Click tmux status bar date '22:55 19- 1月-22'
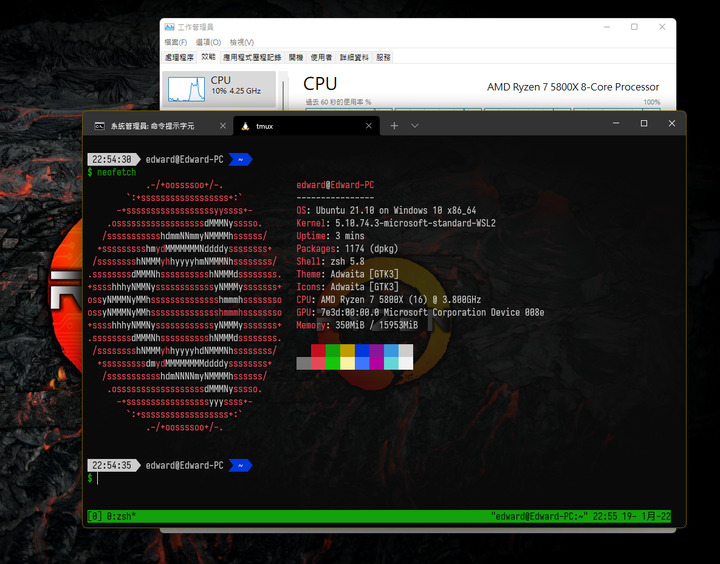This screenshot has height=564, width=720. tap(631, 516)
